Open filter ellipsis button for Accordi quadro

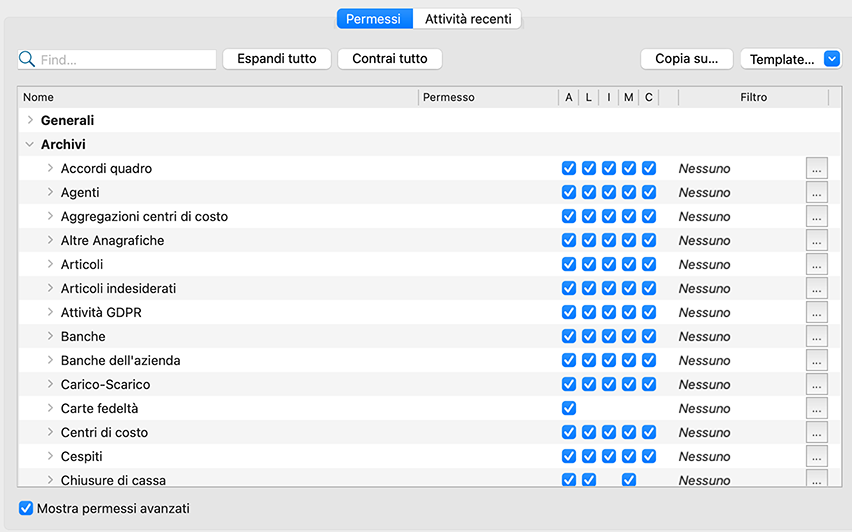[x=817, y=168]
